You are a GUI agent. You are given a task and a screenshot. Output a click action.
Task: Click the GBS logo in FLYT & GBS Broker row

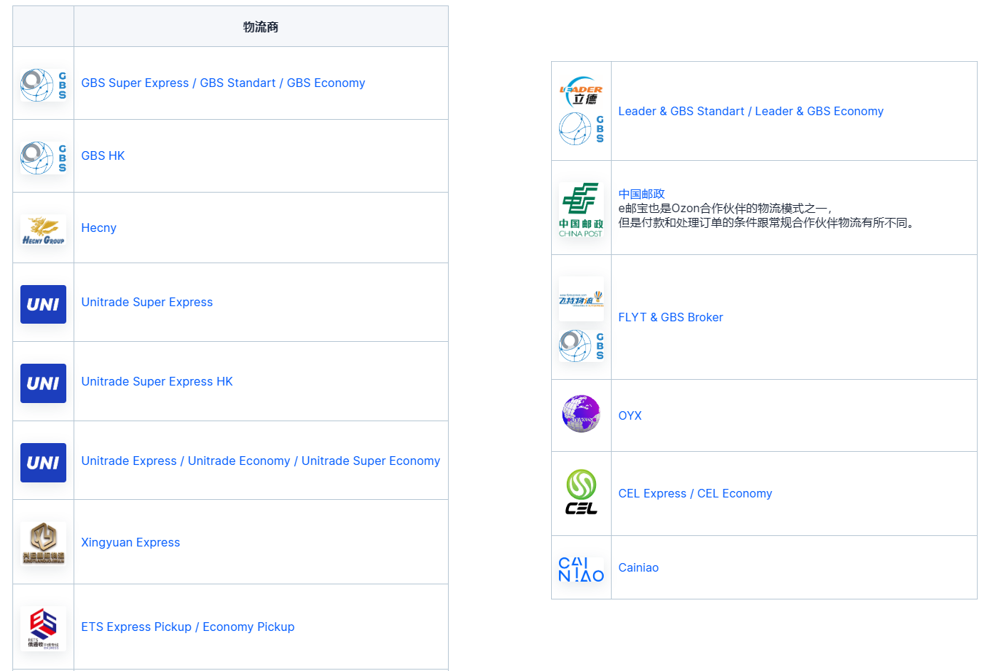581,345
